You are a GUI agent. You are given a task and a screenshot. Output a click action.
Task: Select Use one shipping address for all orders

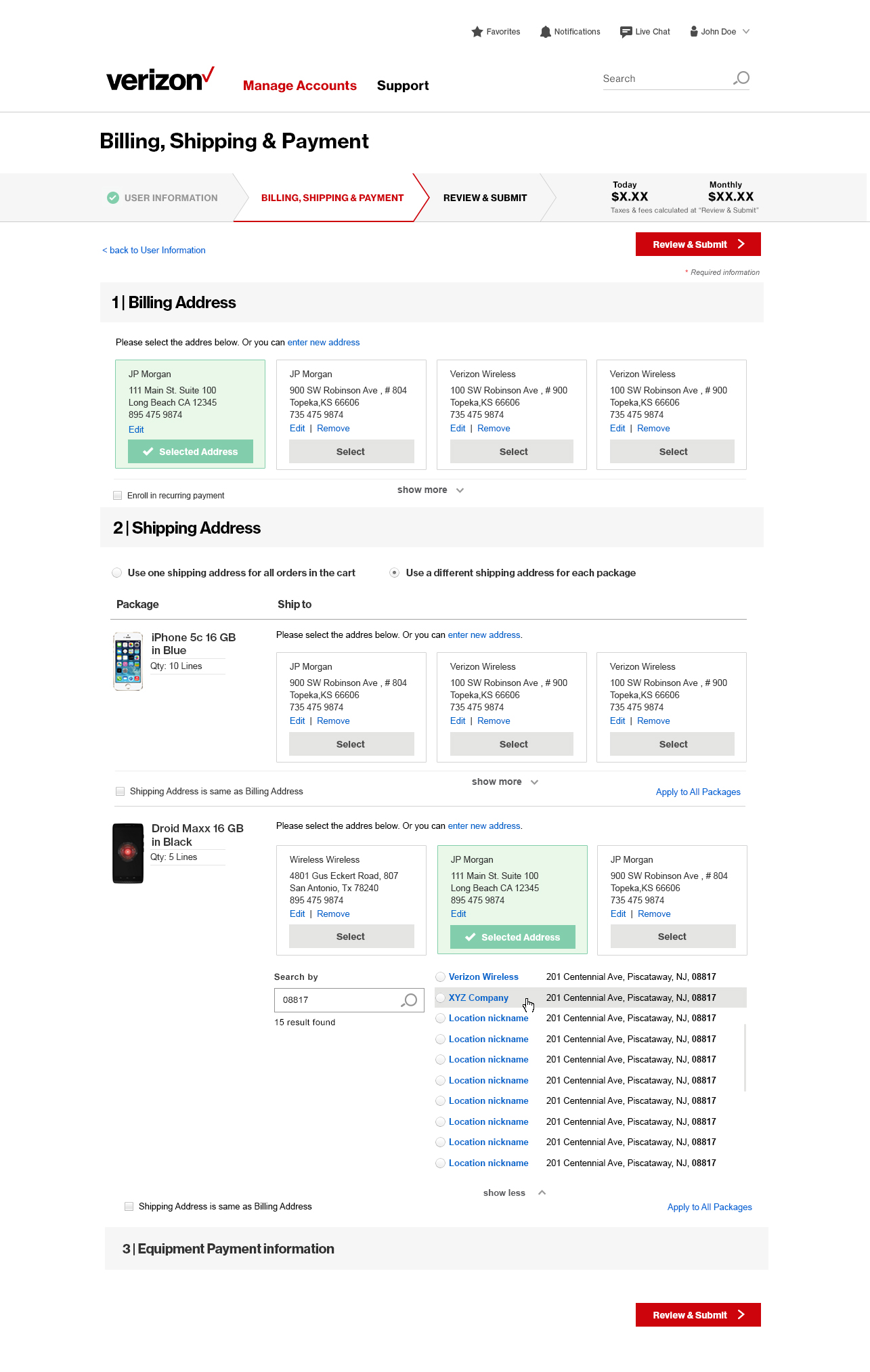coord(116,573)
